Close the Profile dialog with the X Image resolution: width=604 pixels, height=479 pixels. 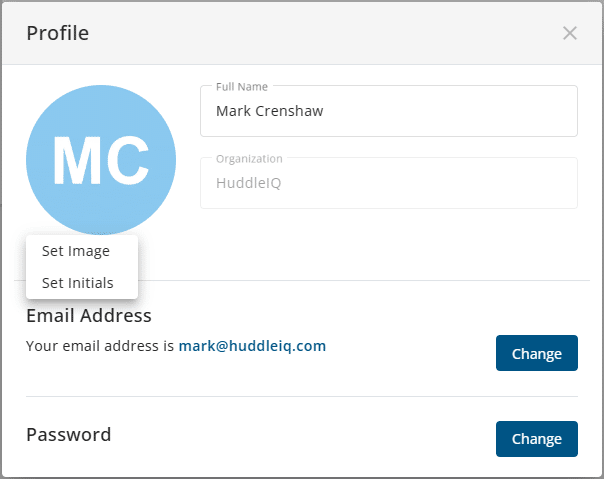[x=570, y=33]
